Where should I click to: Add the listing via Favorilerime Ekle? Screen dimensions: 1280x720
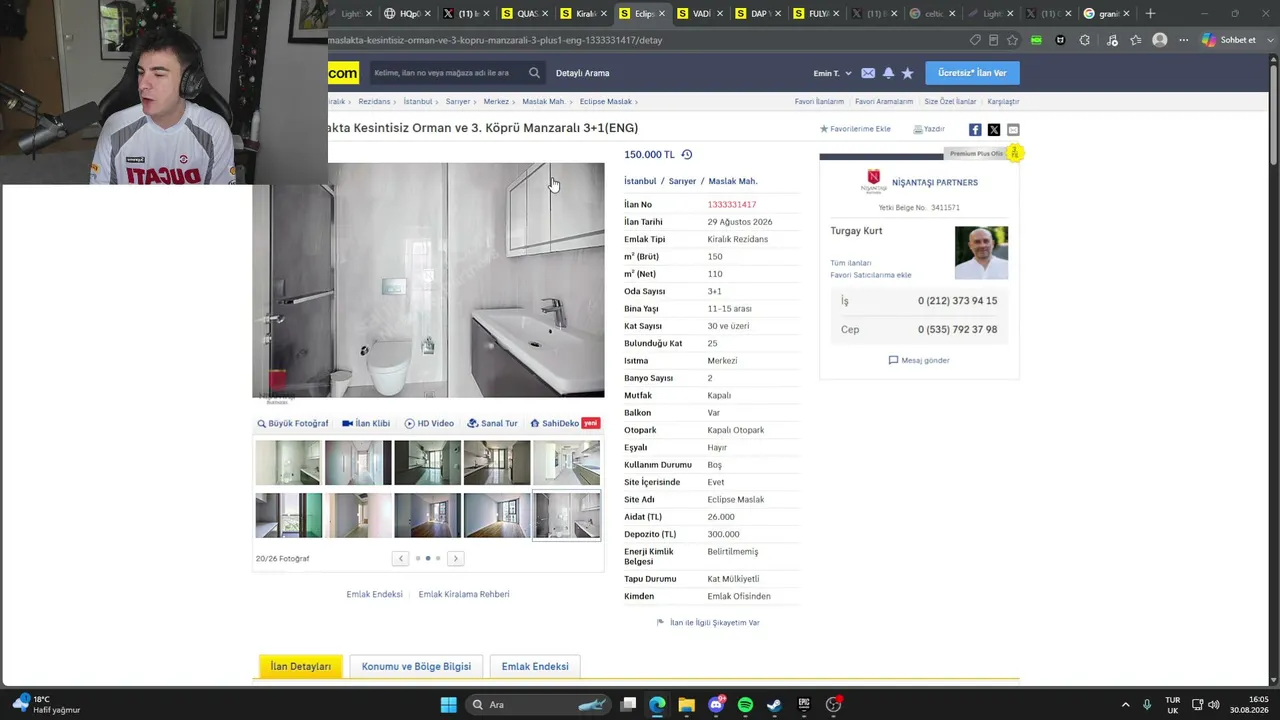[x=855, y=129]
